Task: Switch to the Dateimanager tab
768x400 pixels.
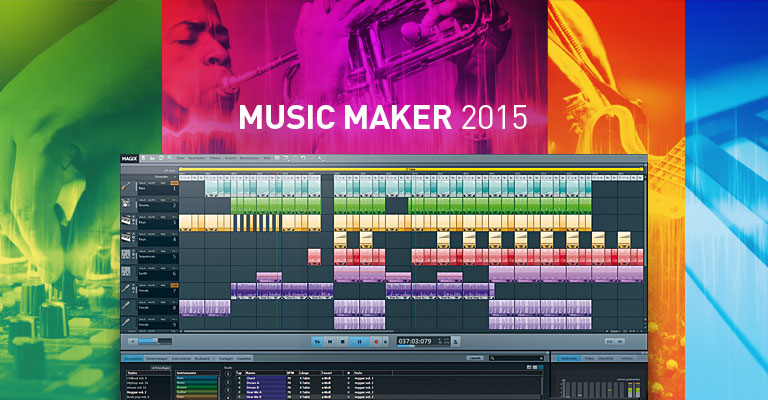Action: 157,359
